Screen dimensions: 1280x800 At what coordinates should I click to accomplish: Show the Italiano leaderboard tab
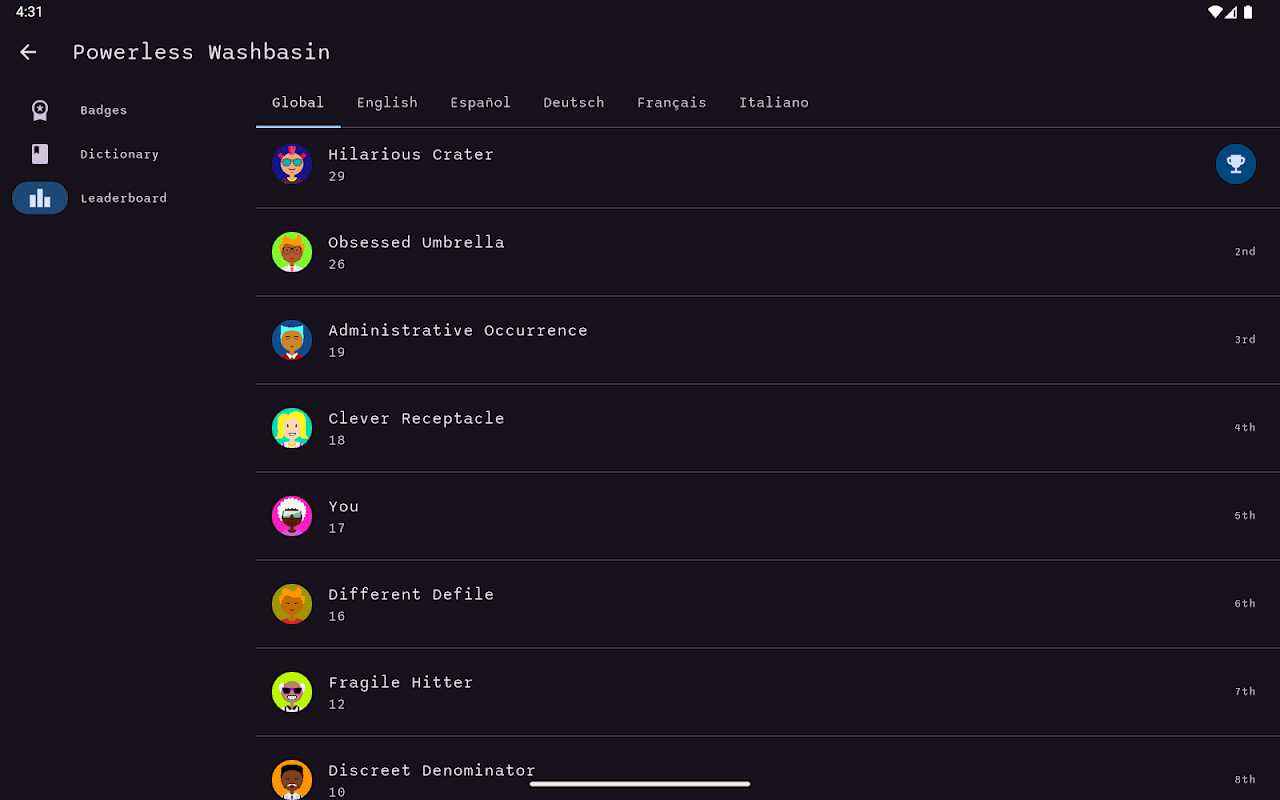[773, 103]
